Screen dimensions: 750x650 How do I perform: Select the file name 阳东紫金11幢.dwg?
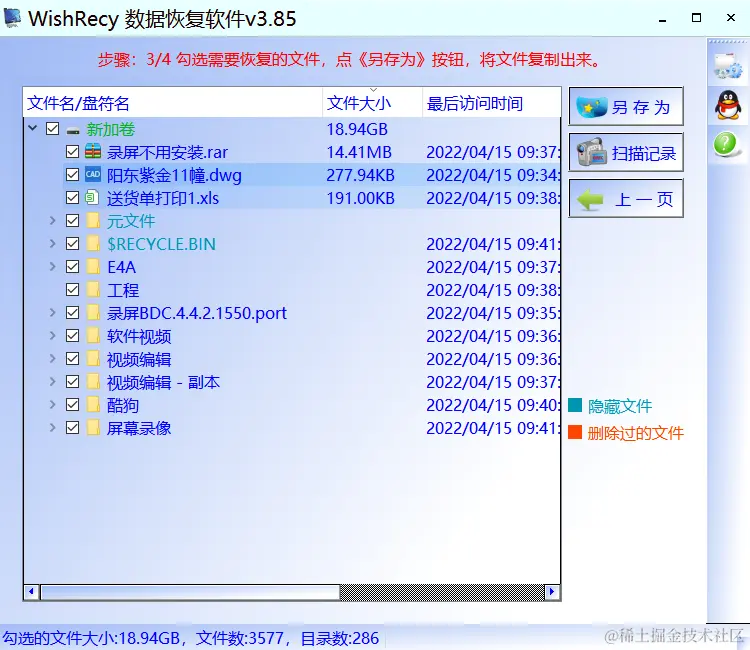pos(174,175)
